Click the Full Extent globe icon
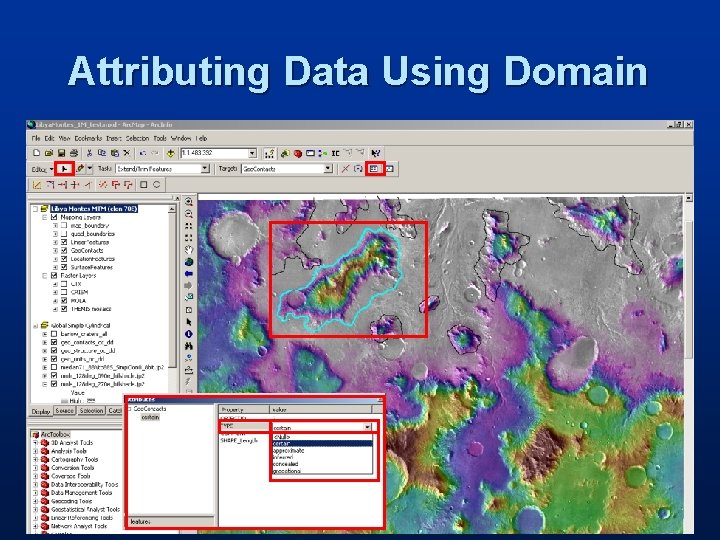The width and height of the screenshot is (720, 540). tap(188, 262)
